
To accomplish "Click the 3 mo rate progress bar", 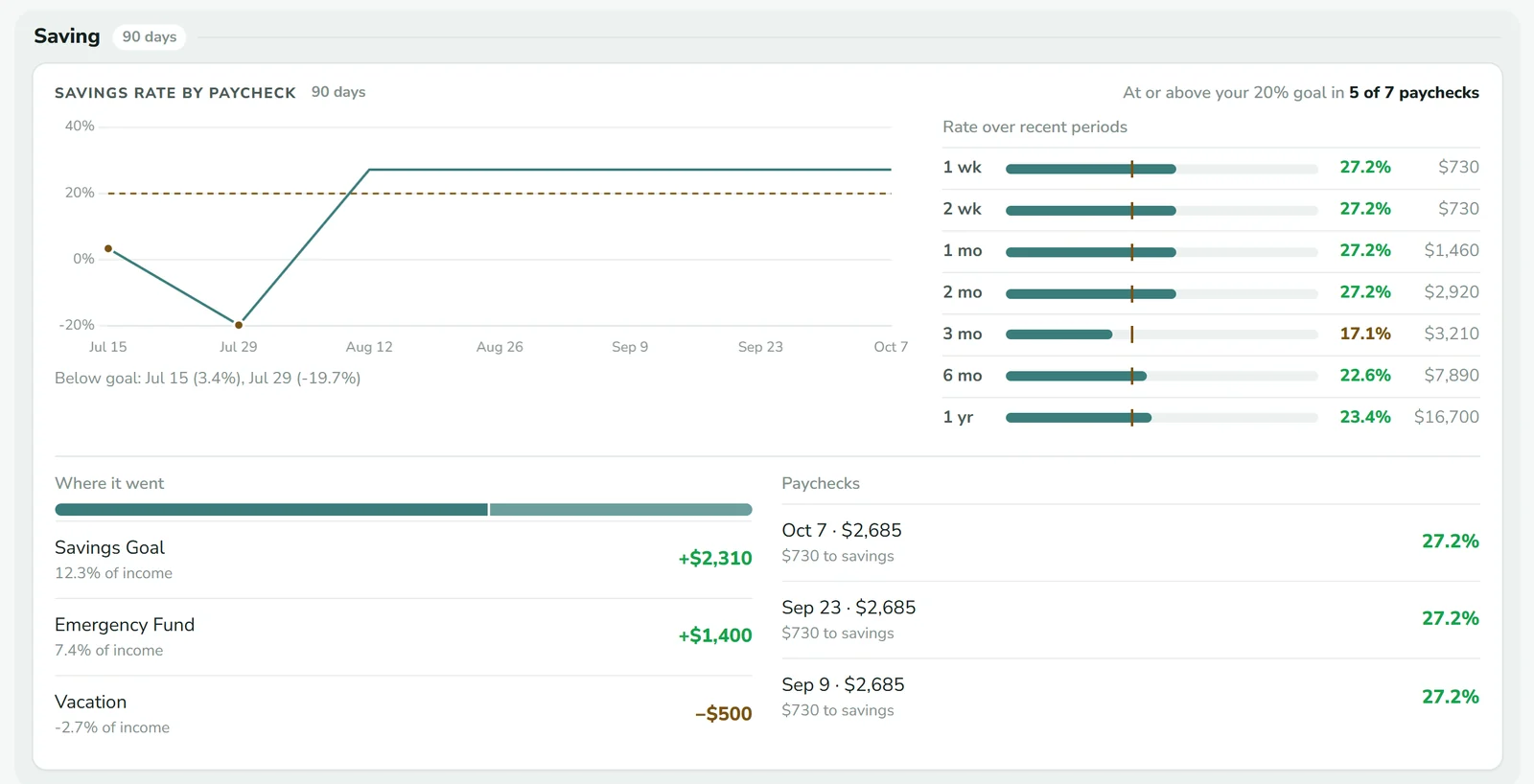I will 1162,334.
